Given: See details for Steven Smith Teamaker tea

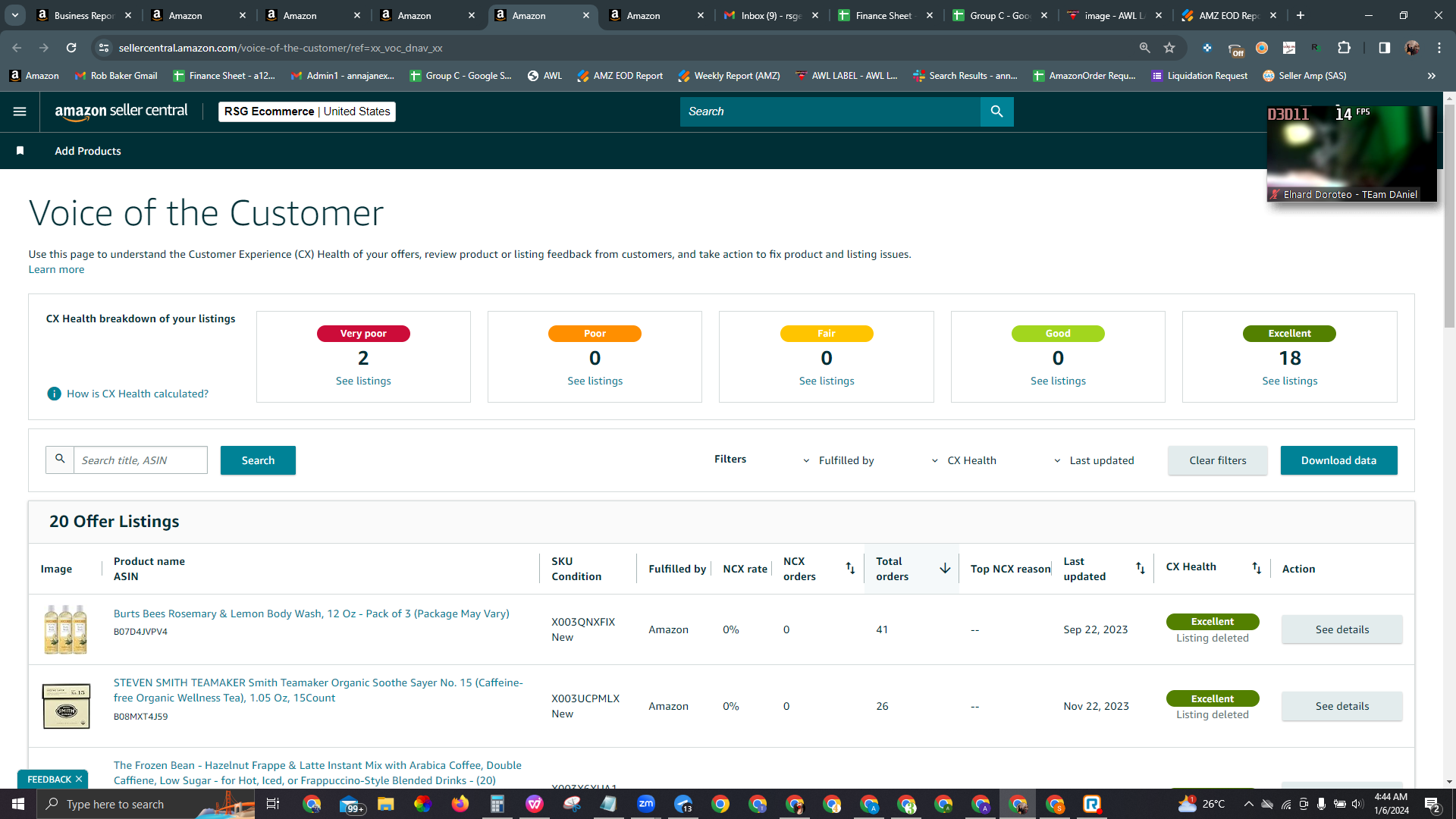Looking at the screenshot, I should pyautogui.click(x=1342, y=706).
